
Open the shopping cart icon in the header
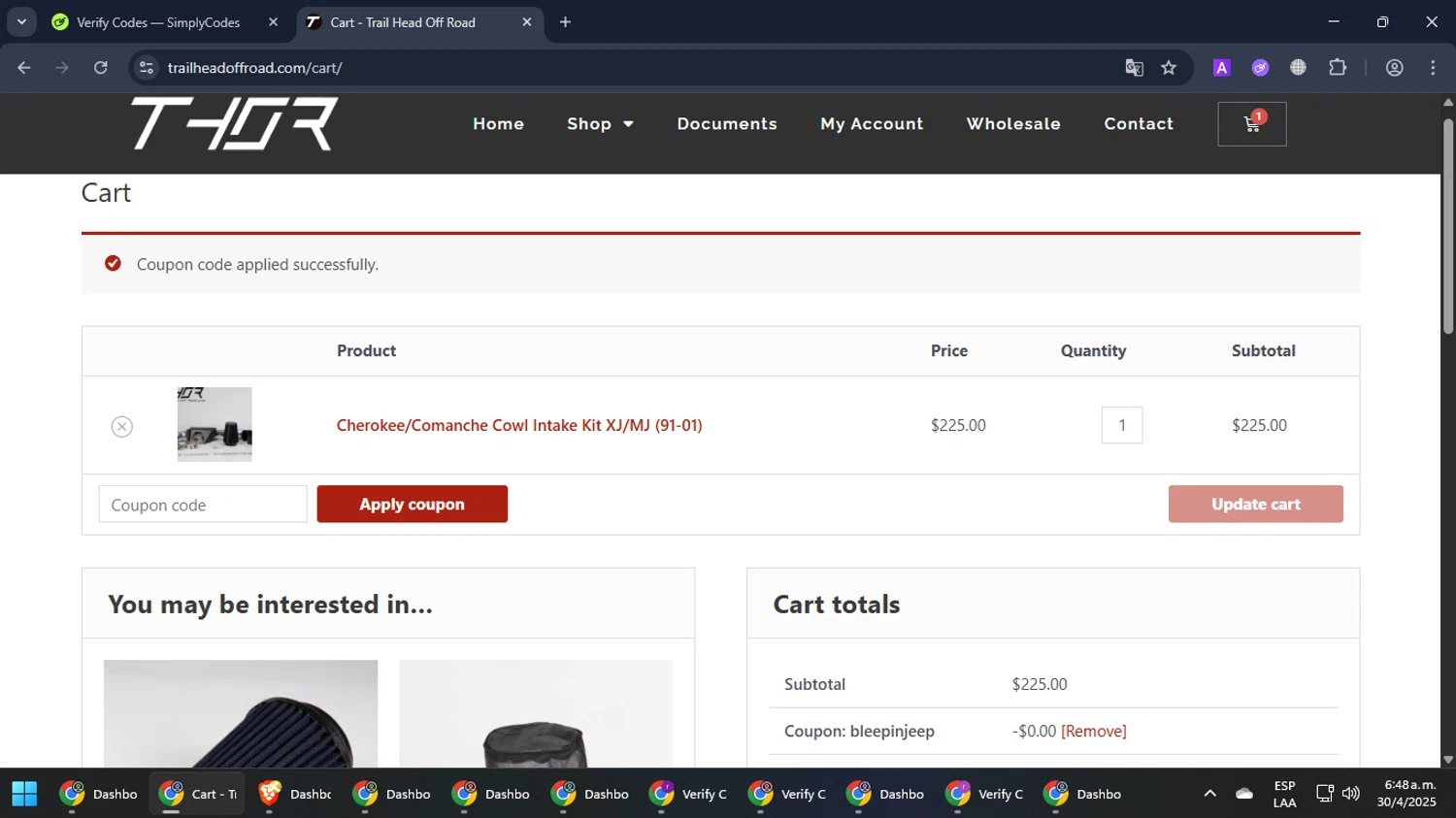tap(1252, 124)
